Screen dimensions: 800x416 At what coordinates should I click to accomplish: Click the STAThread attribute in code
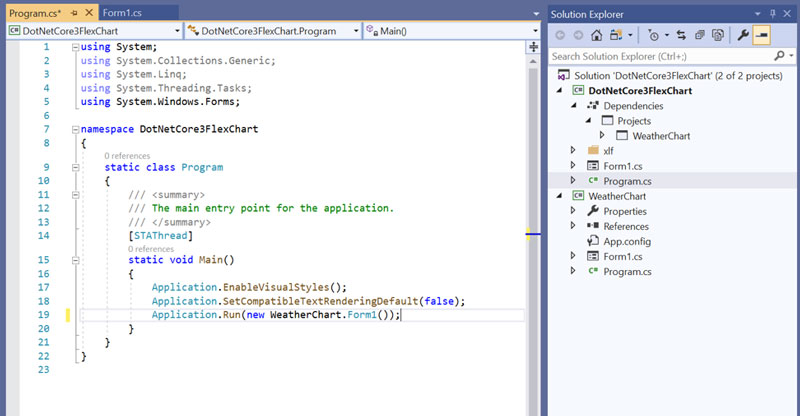click(x=160, y=236)
